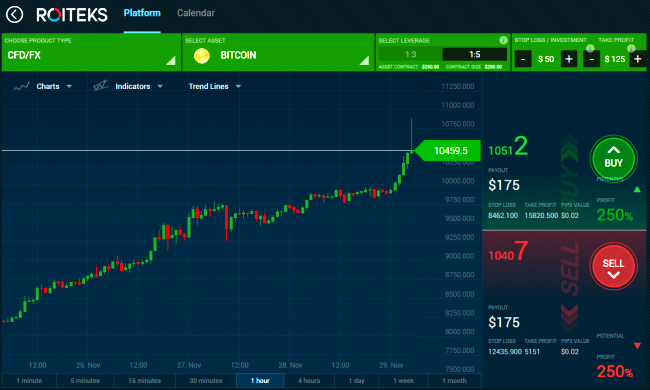Screen dimensions: 650x390
Task: Click the green potential profit up triangle
Action: (637, 189)
